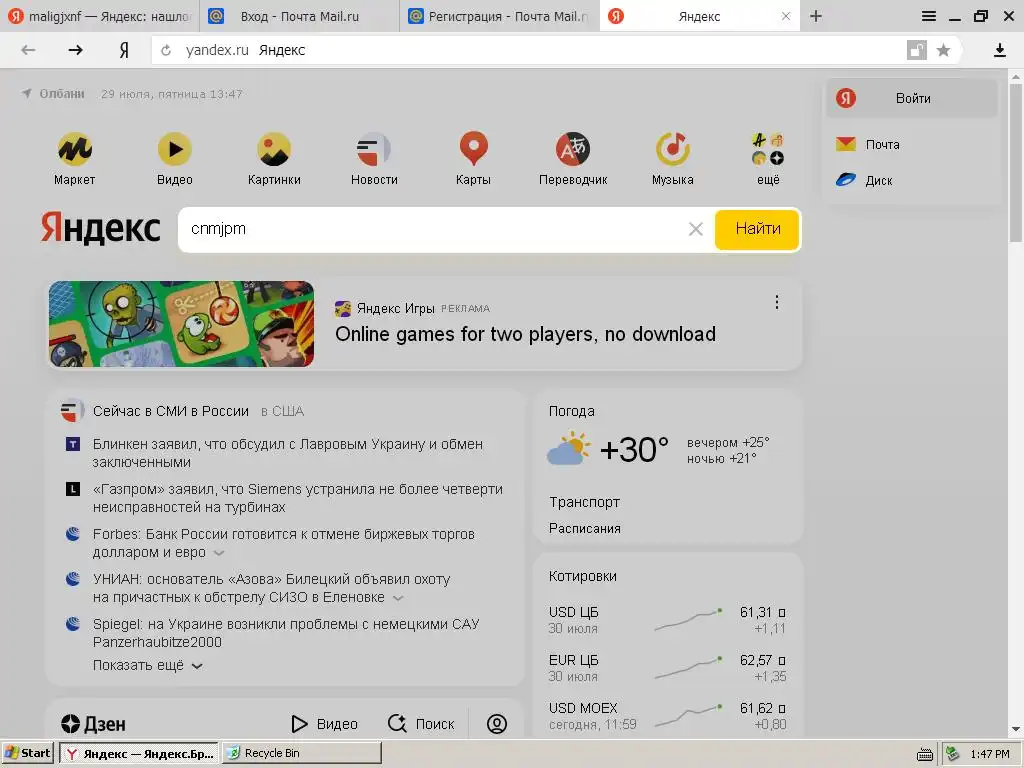Open the Переводчик service icon
The height and width of the screenshot is (768, 1024).
tap(573, 150)
